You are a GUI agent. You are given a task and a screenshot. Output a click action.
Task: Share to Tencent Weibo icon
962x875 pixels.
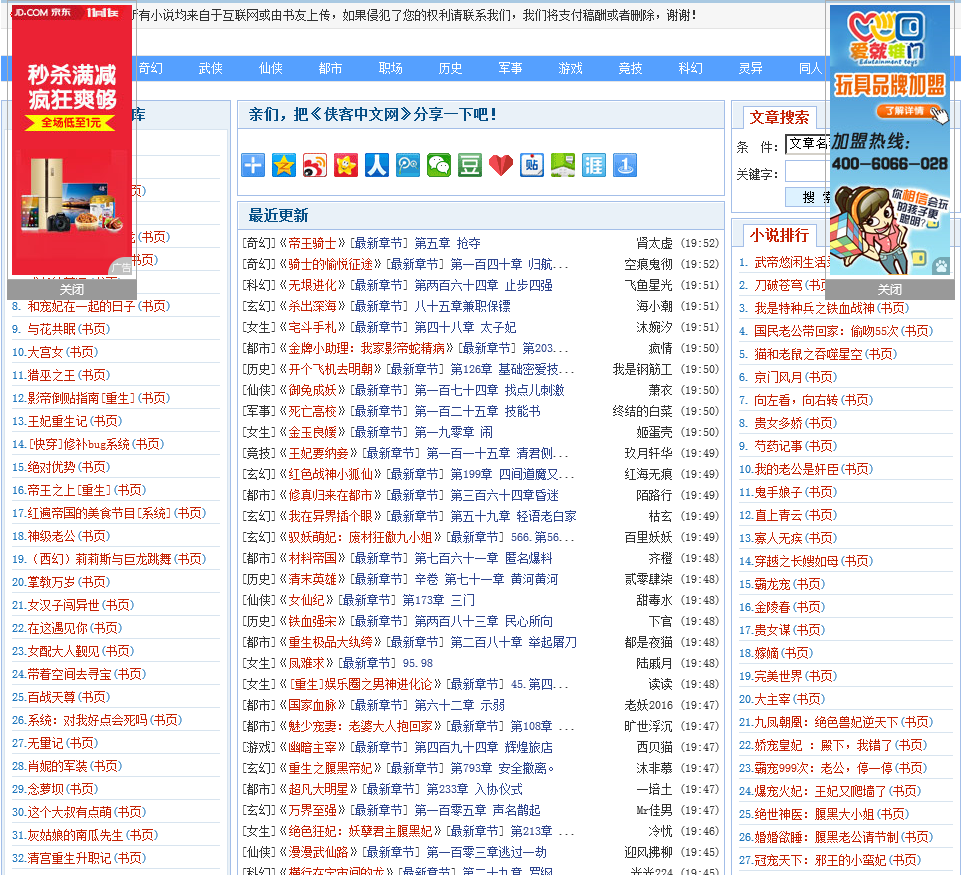pos(408,165)
